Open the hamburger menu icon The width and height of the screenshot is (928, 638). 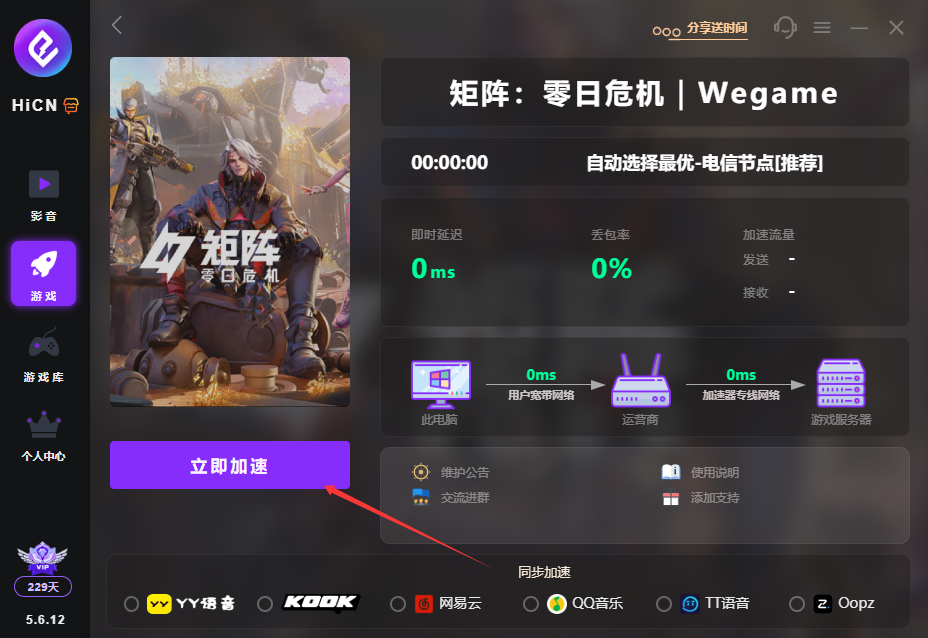tap(821, 27)
